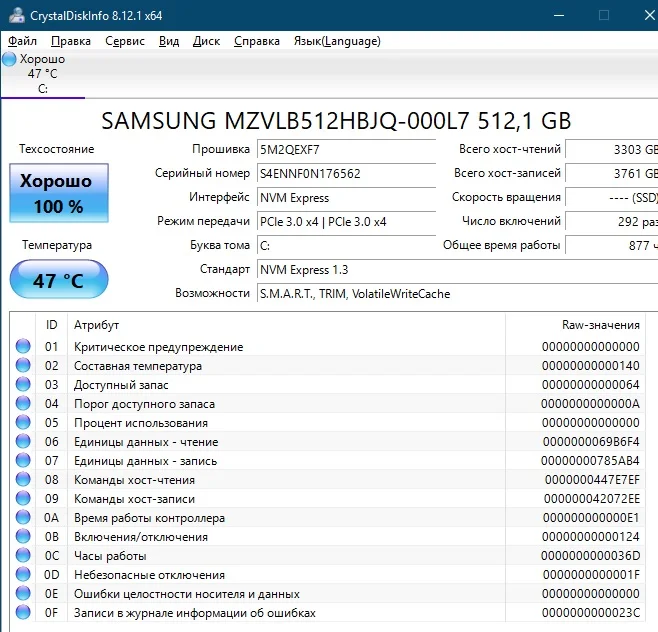658x632 pixels.
Task: Click the Прошивка field 5M2QEXF7
Action: click(346, 149)
